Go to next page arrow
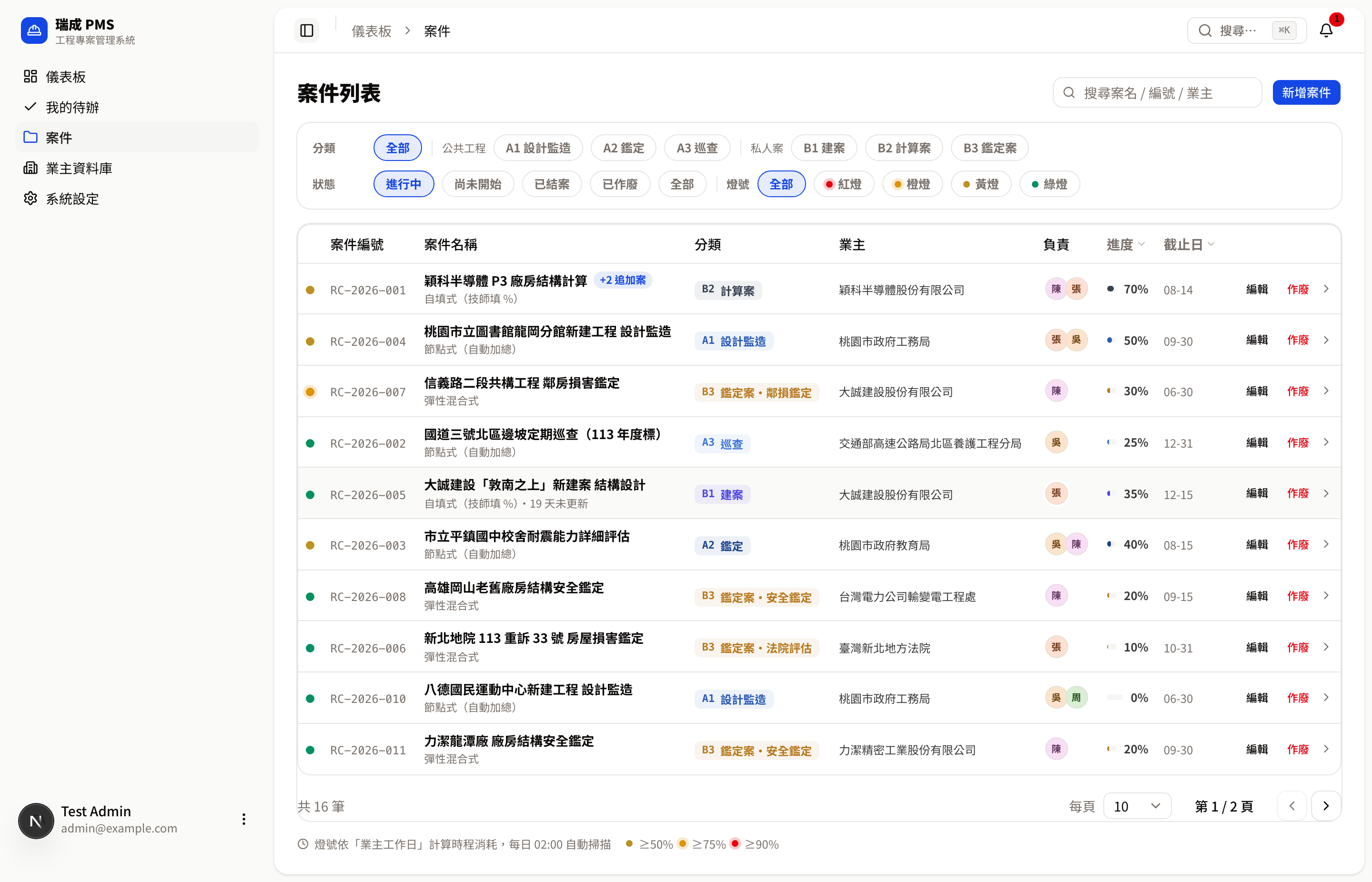 [x=1326, y=806]
